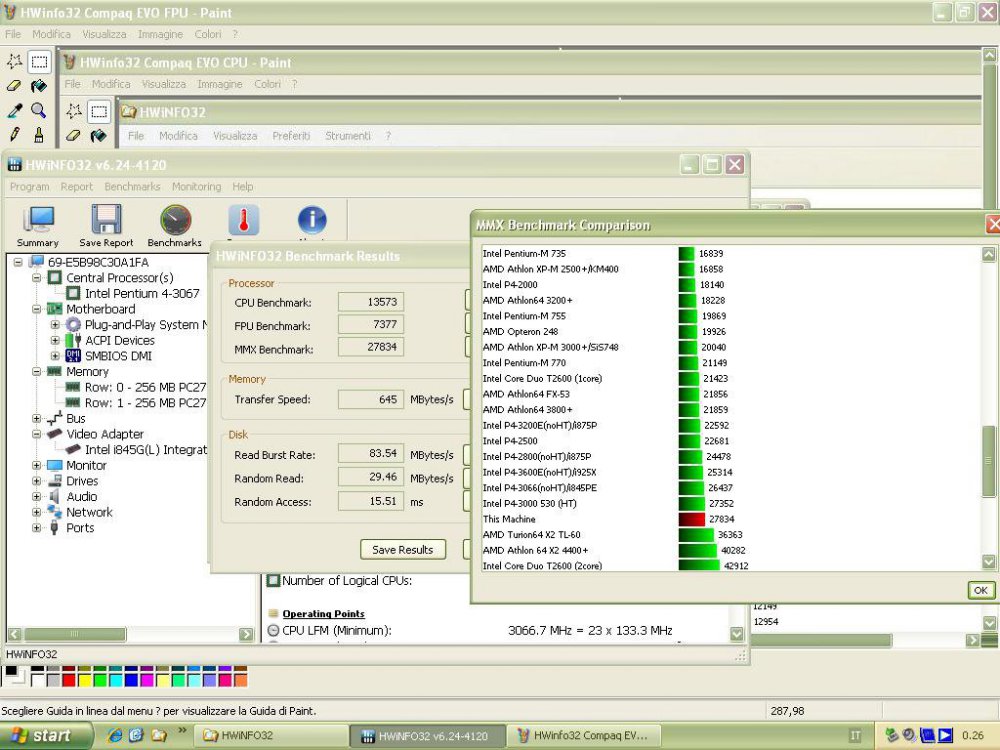Open the Monitoring menu in HWiNFO32
This screenshot has height=750, width=1000.
click(x=196, y=186)
